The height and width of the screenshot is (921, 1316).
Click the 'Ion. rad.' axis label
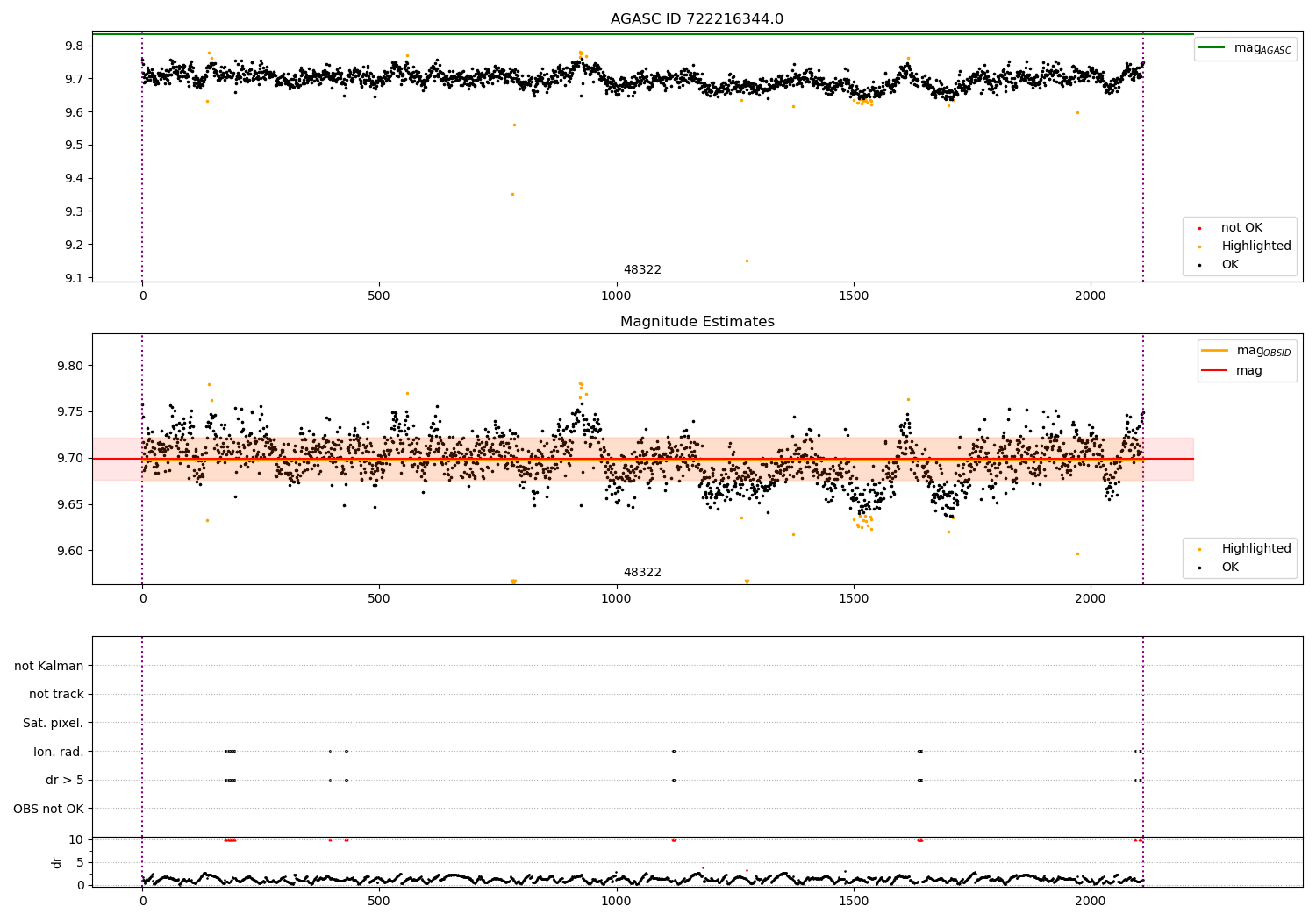[59, 752]
